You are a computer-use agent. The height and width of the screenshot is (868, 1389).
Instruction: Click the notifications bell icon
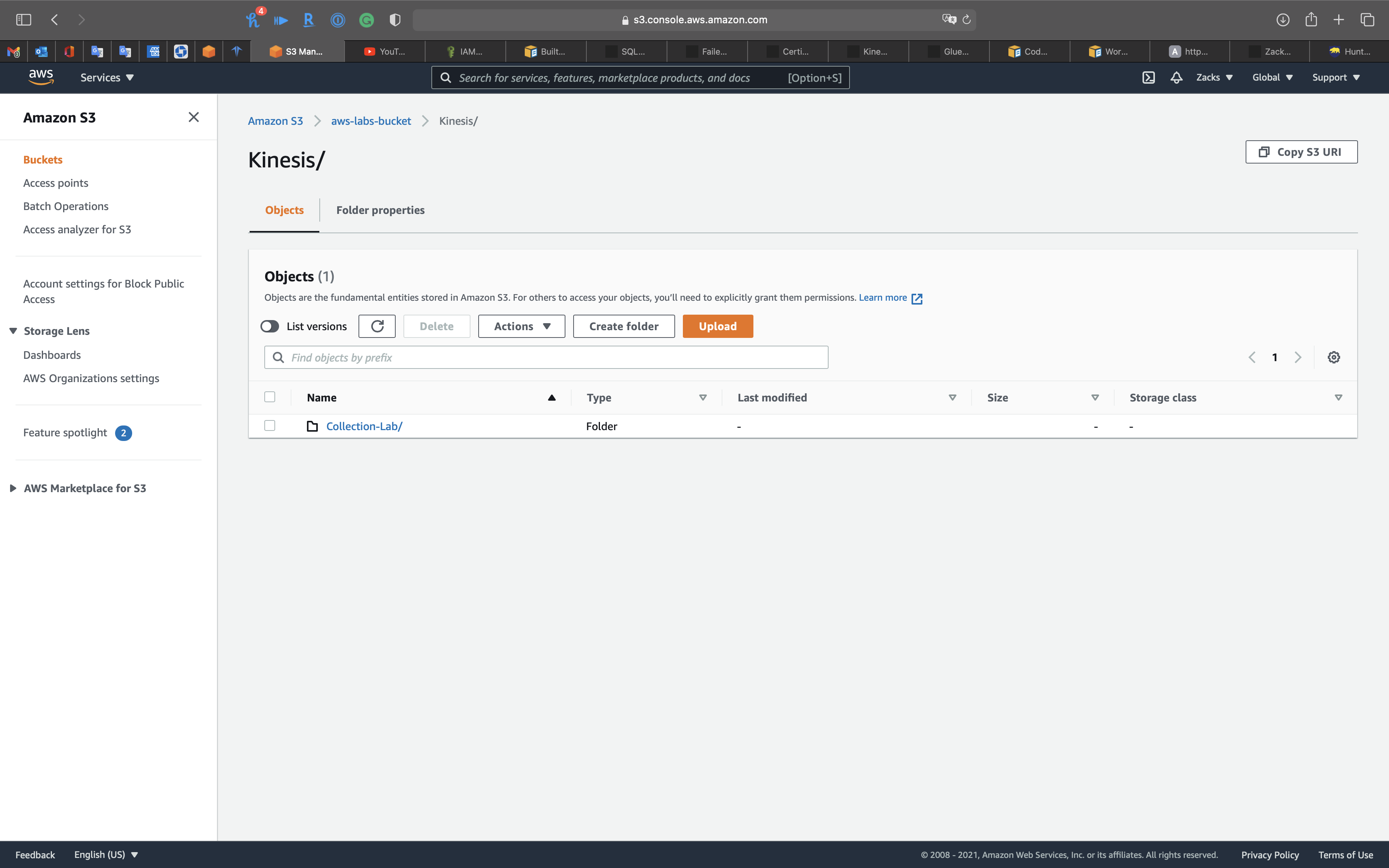pos(1176,77)
